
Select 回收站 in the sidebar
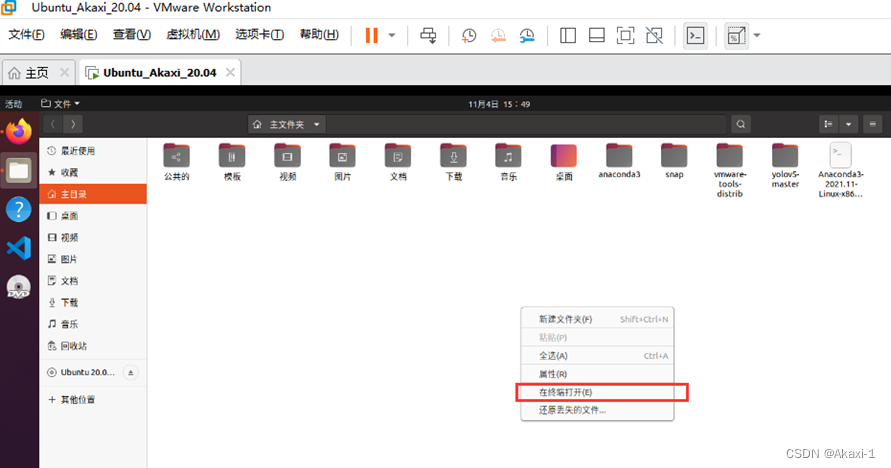pyautogui.click(x=93, y=346)
